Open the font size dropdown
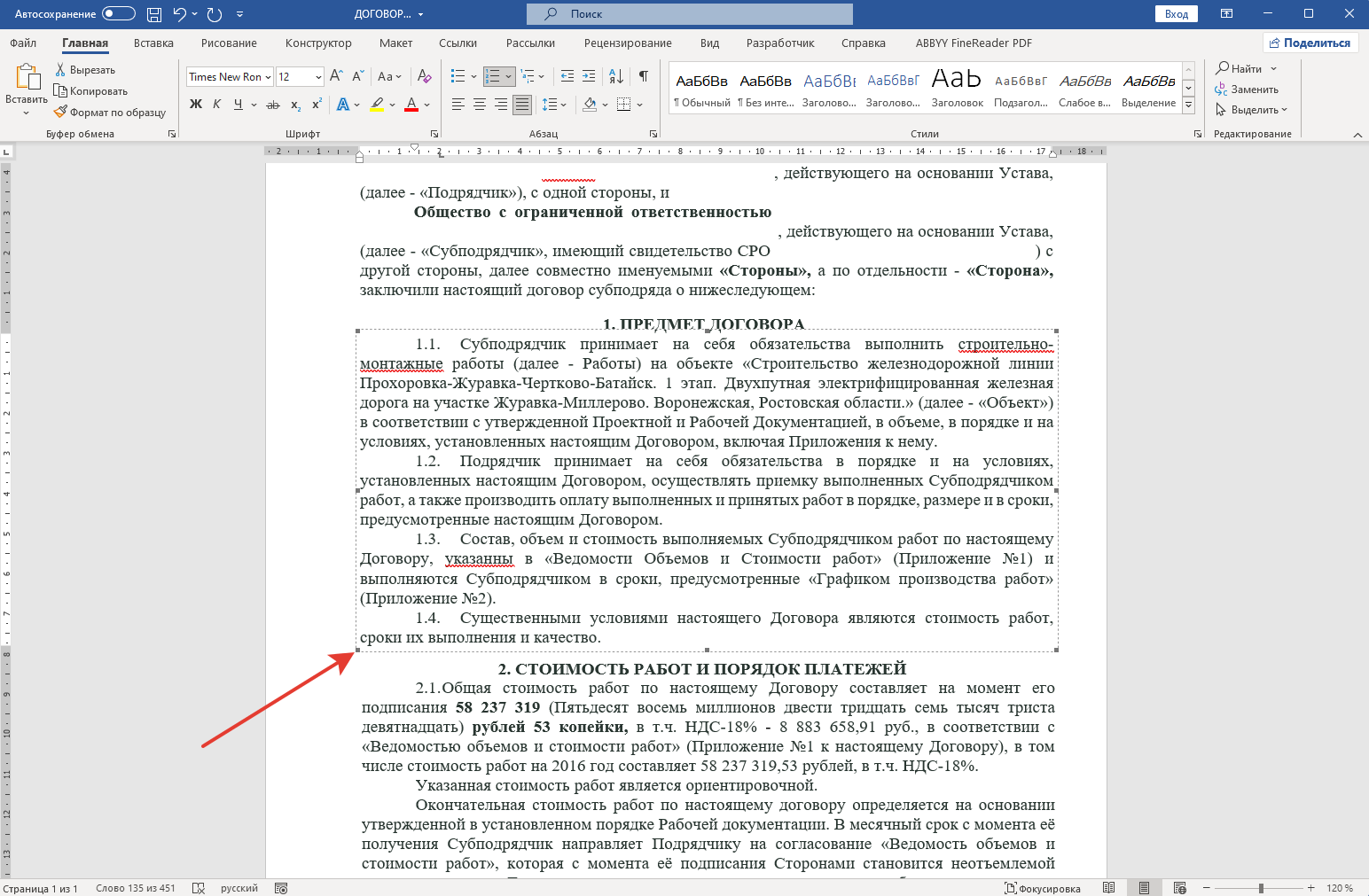This screenshot has width=1369, height=896. (x=318, y=77)
